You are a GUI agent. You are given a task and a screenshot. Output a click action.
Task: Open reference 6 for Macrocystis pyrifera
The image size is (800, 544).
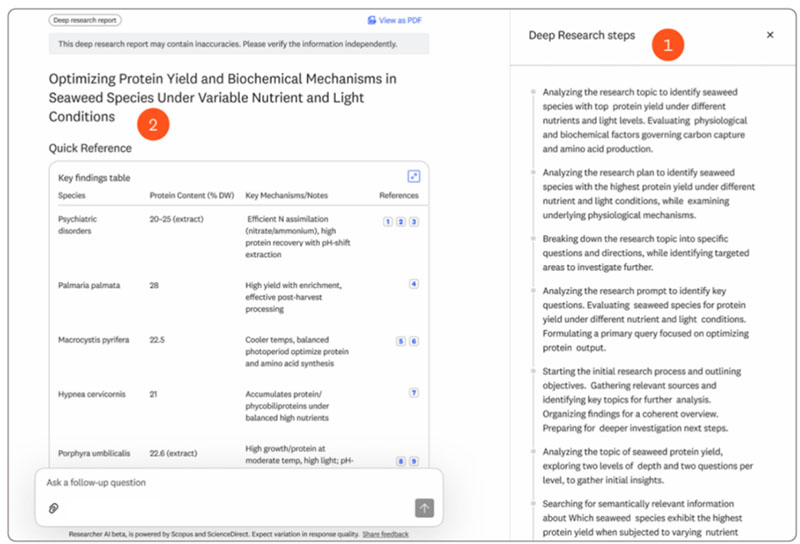pyautogui.click(x=413, y=341)
